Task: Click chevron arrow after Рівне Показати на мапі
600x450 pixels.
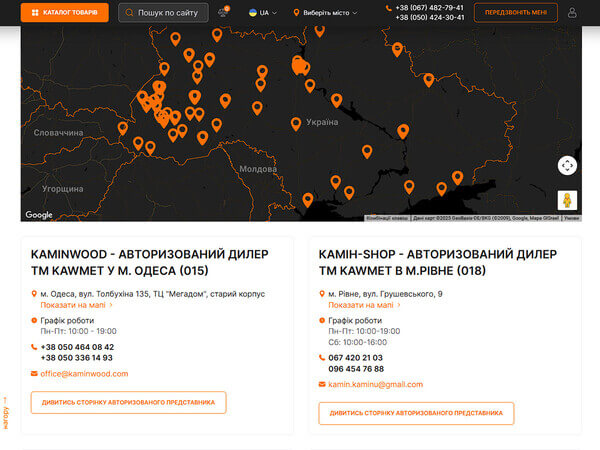Action: [399, 305]
